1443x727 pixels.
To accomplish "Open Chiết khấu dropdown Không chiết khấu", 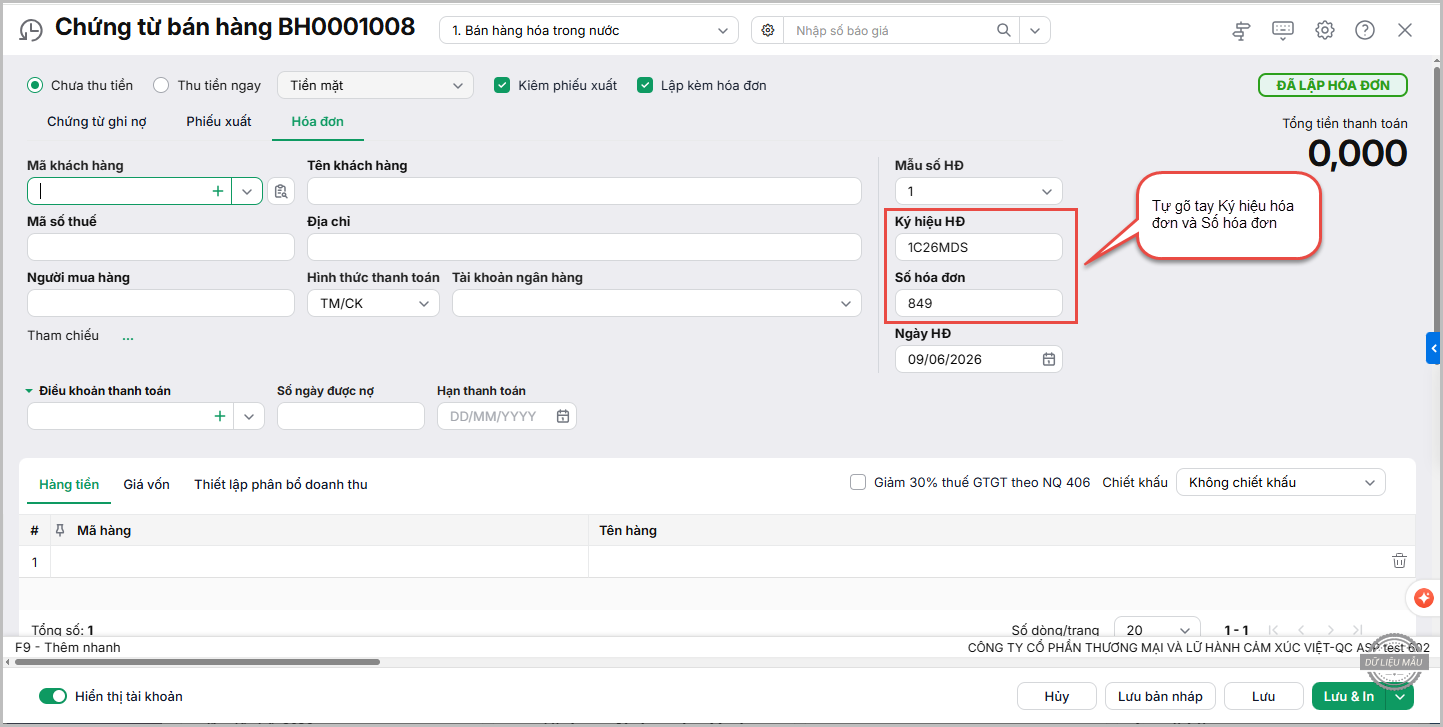I will [x=1280, y=482].
